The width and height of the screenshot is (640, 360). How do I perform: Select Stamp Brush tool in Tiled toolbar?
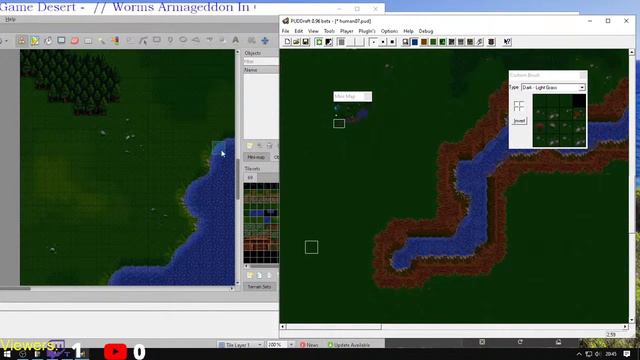pyautogui.click(x=22, y=40)
